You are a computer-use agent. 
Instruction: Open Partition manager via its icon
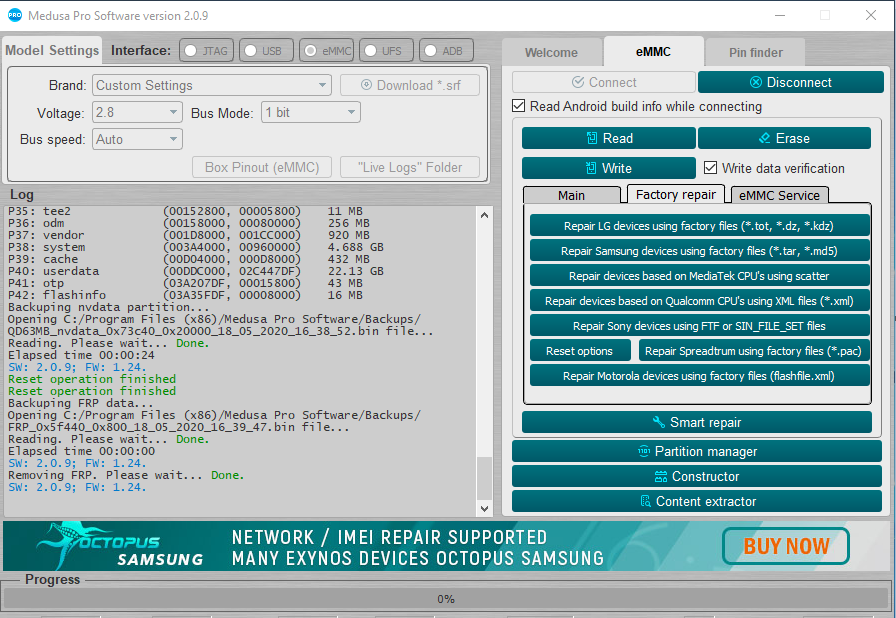[644, 451]
